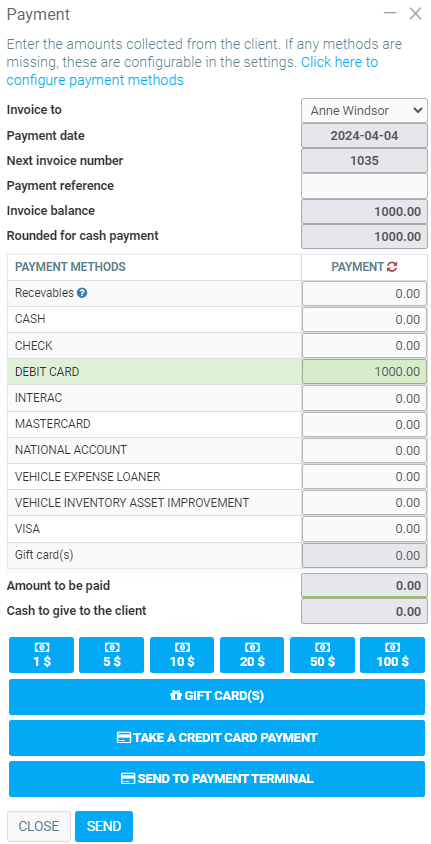Click the Recevables help question mark icon

pos(82,293)
